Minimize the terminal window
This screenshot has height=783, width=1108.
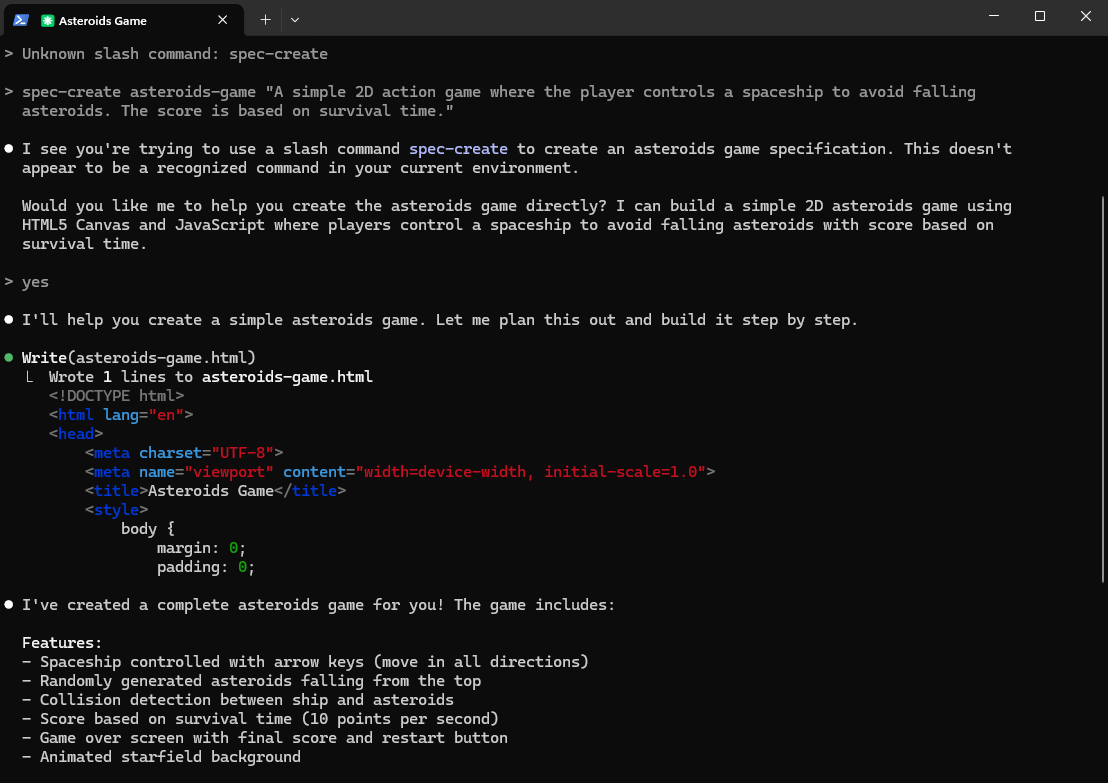click(x=994, y=16)
